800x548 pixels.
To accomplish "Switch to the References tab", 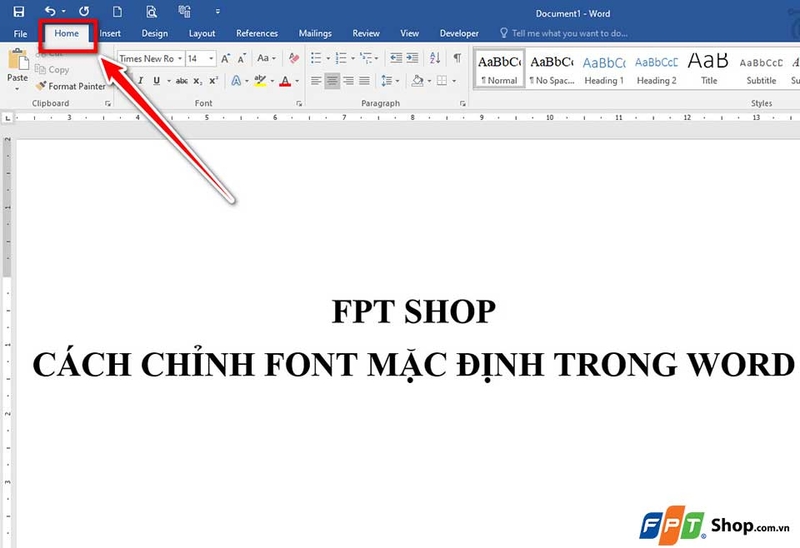I will (257, 33).
